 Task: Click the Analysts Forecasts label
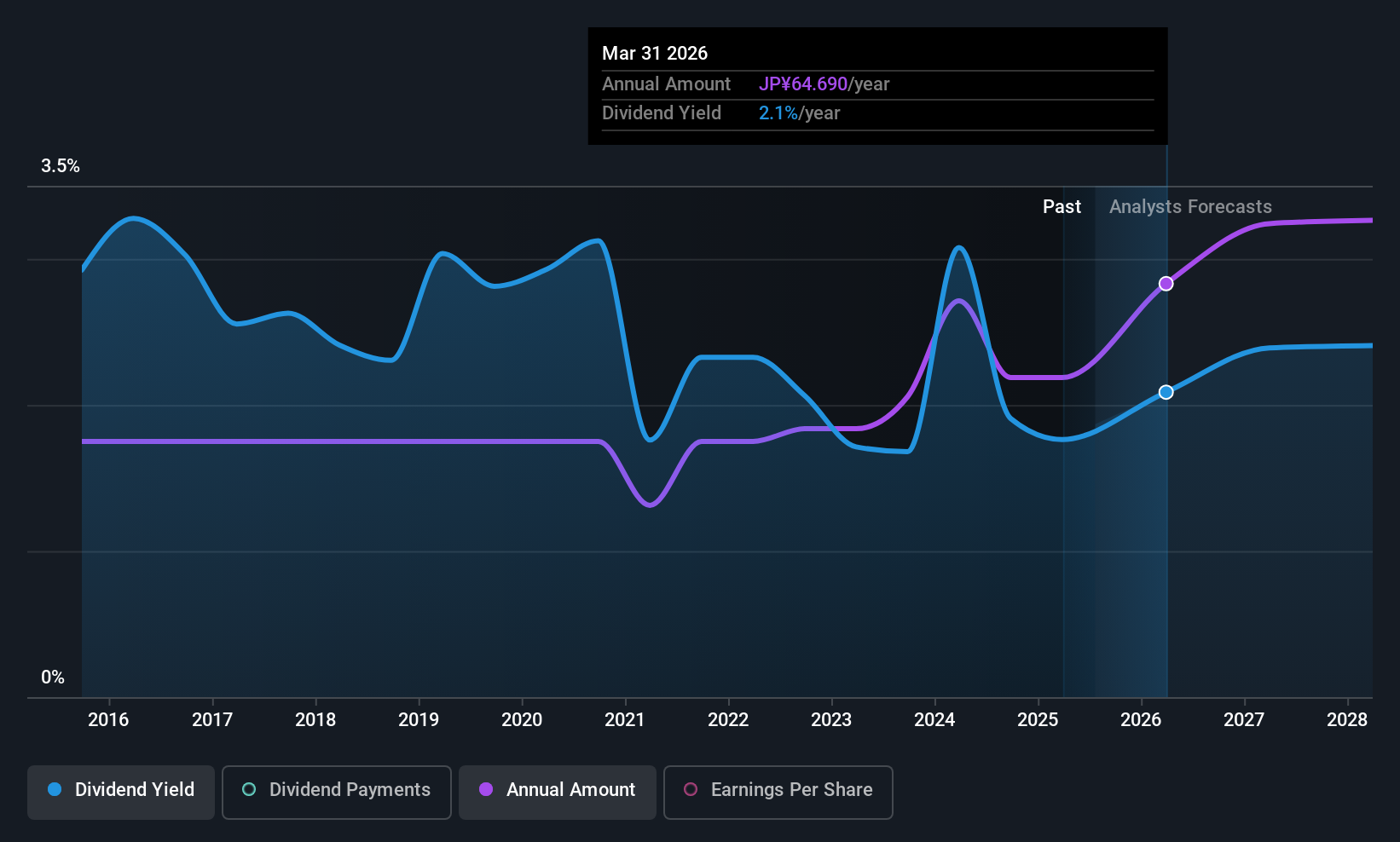1190,207
